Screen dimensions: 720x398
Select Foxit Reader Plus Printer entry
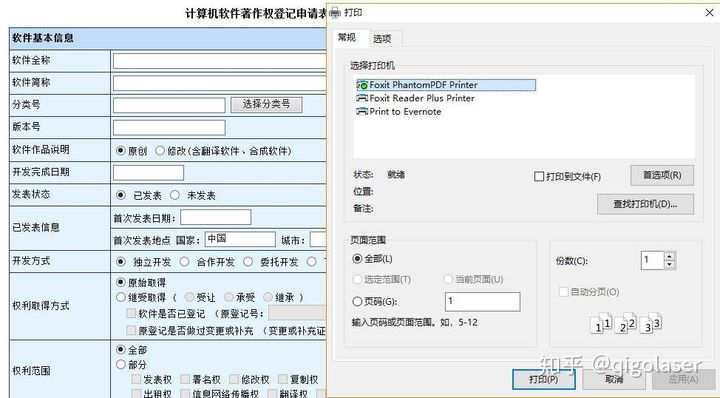416,98
